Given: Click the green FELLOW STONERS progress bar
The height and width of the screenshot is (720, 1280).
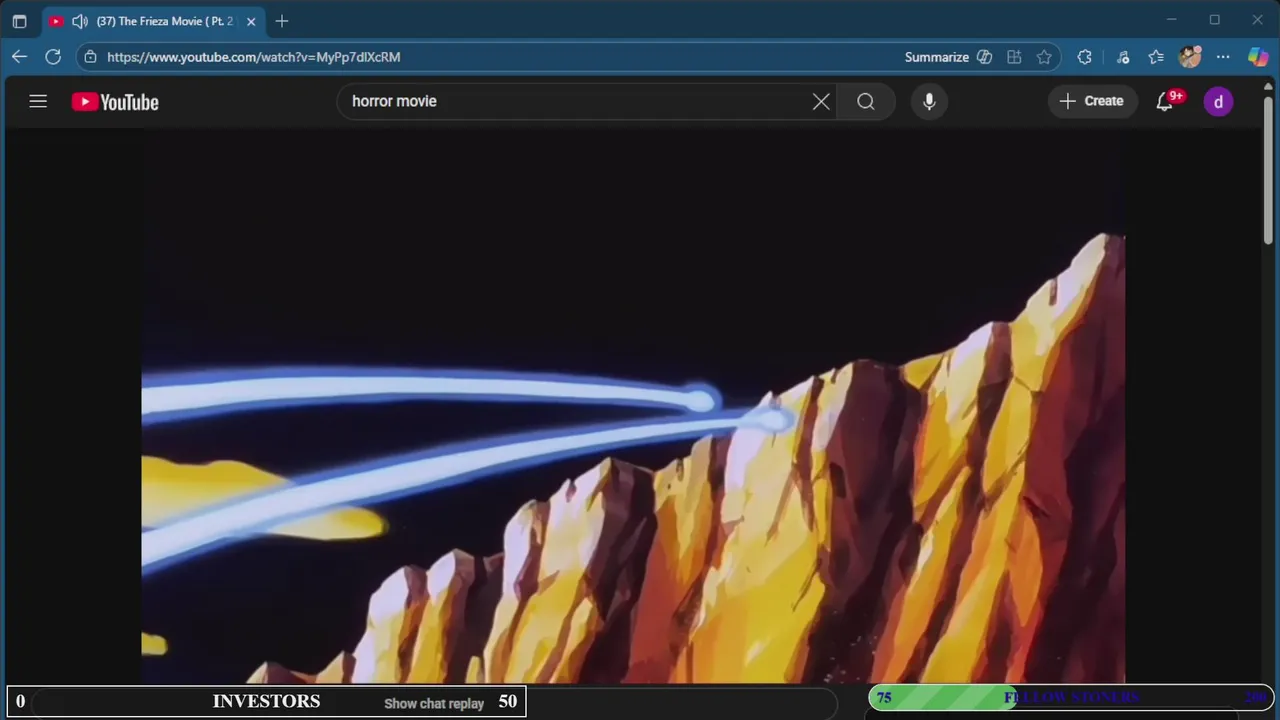Looking at the screenshot, I should click(1069, 698).
